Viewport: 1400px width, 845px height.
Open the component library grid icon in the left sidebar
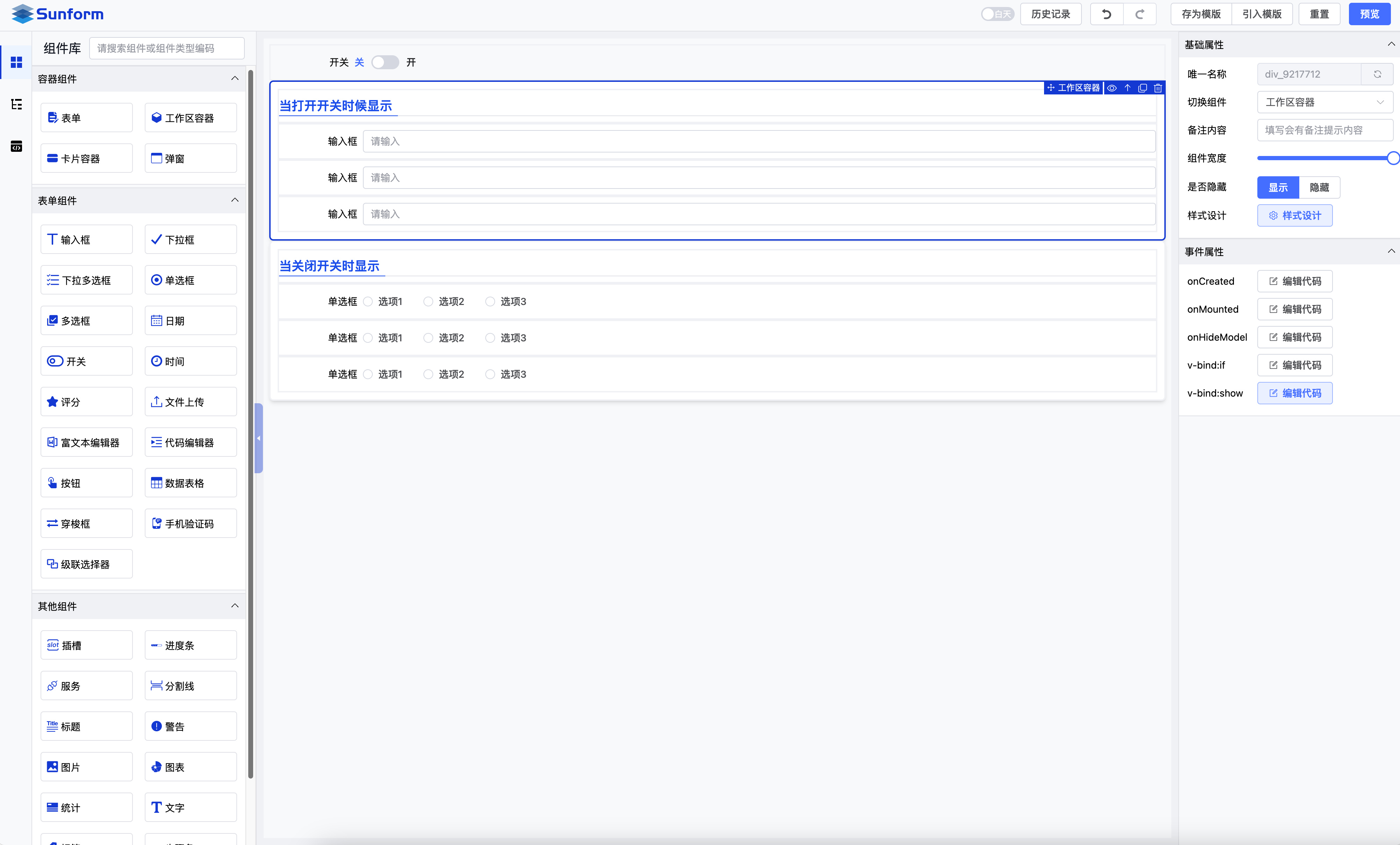(16, 62)
